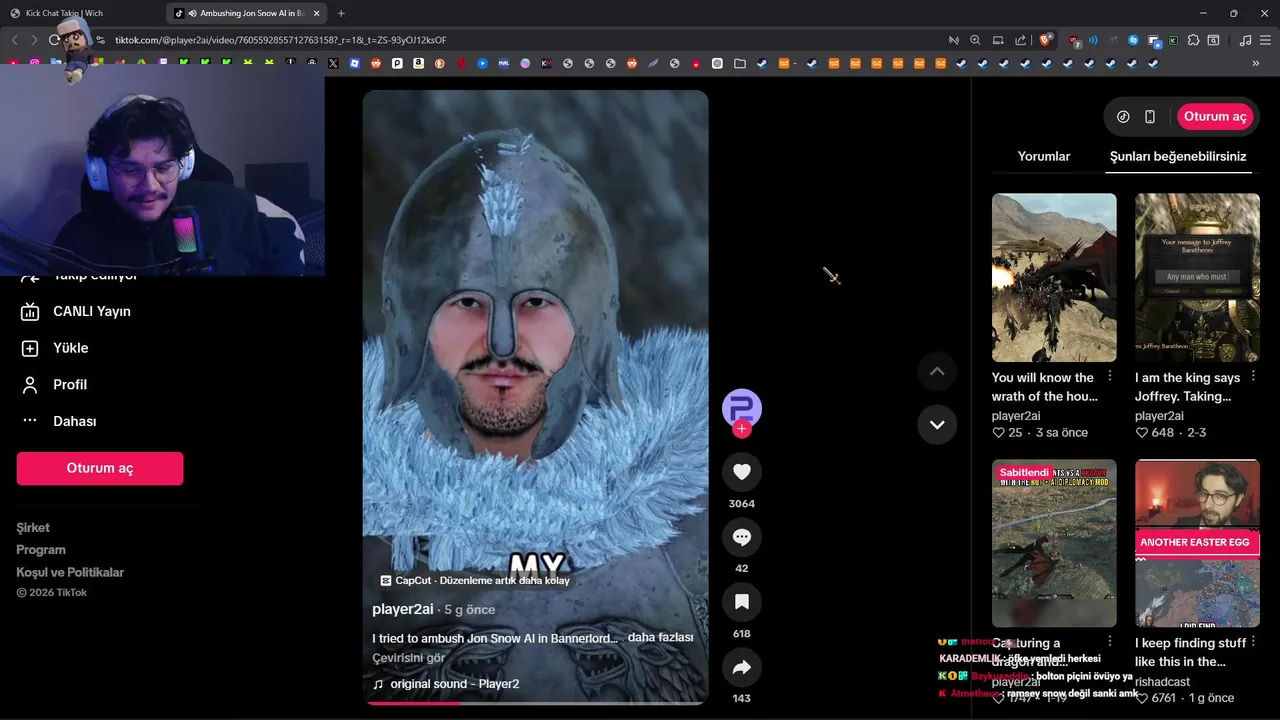Image resolution: width=1280 pixels, height=720 pixels.
Task: Open the bookmarks folder icon
Action: tap(739, 63)
